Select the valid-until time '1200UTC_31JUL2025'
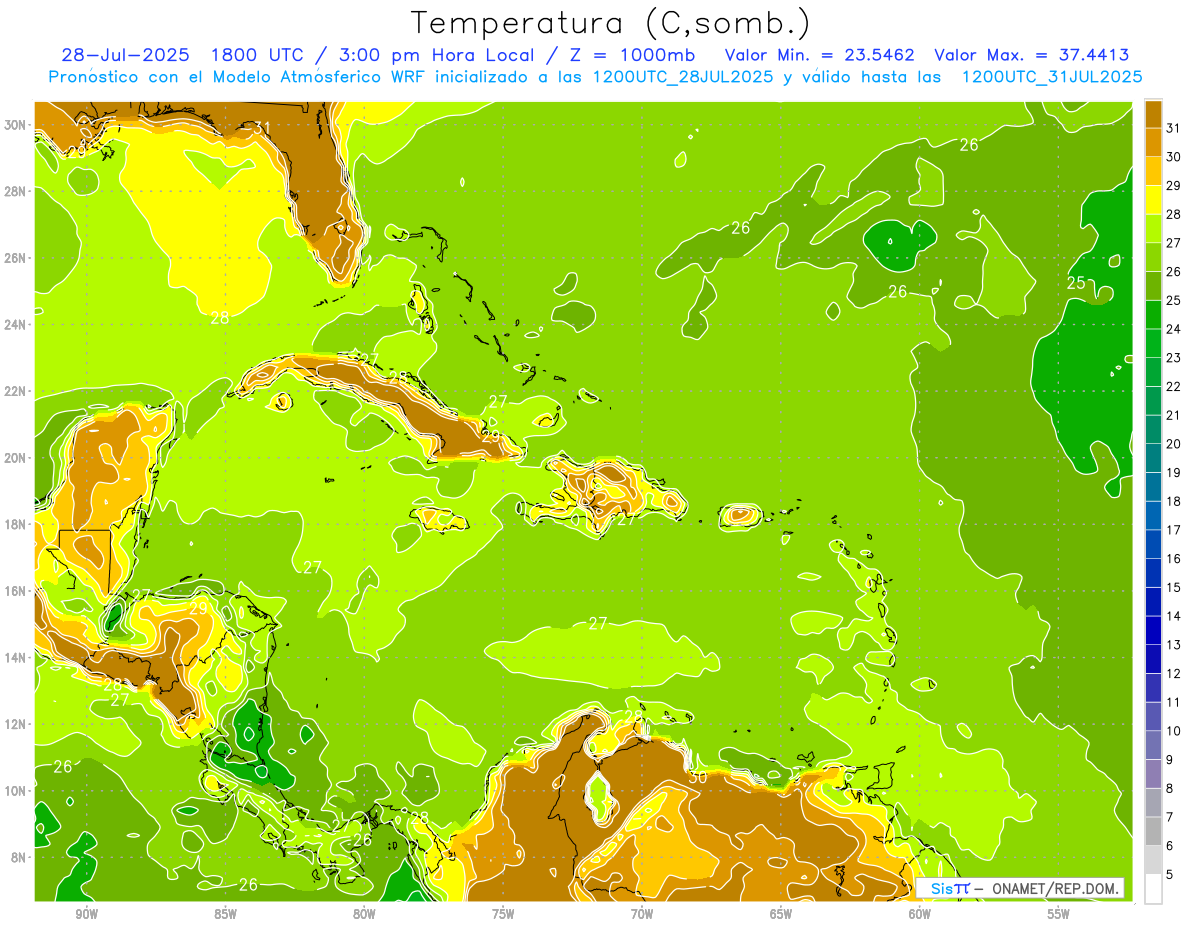The width and height of the screenshot is (1200, 927). coord(1052,77)
